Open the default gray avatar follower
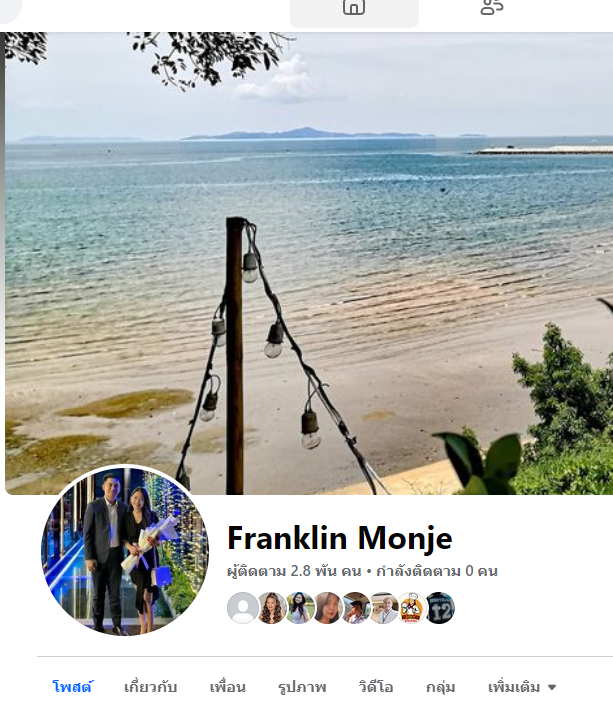613x703 pixels. point(243,608)
